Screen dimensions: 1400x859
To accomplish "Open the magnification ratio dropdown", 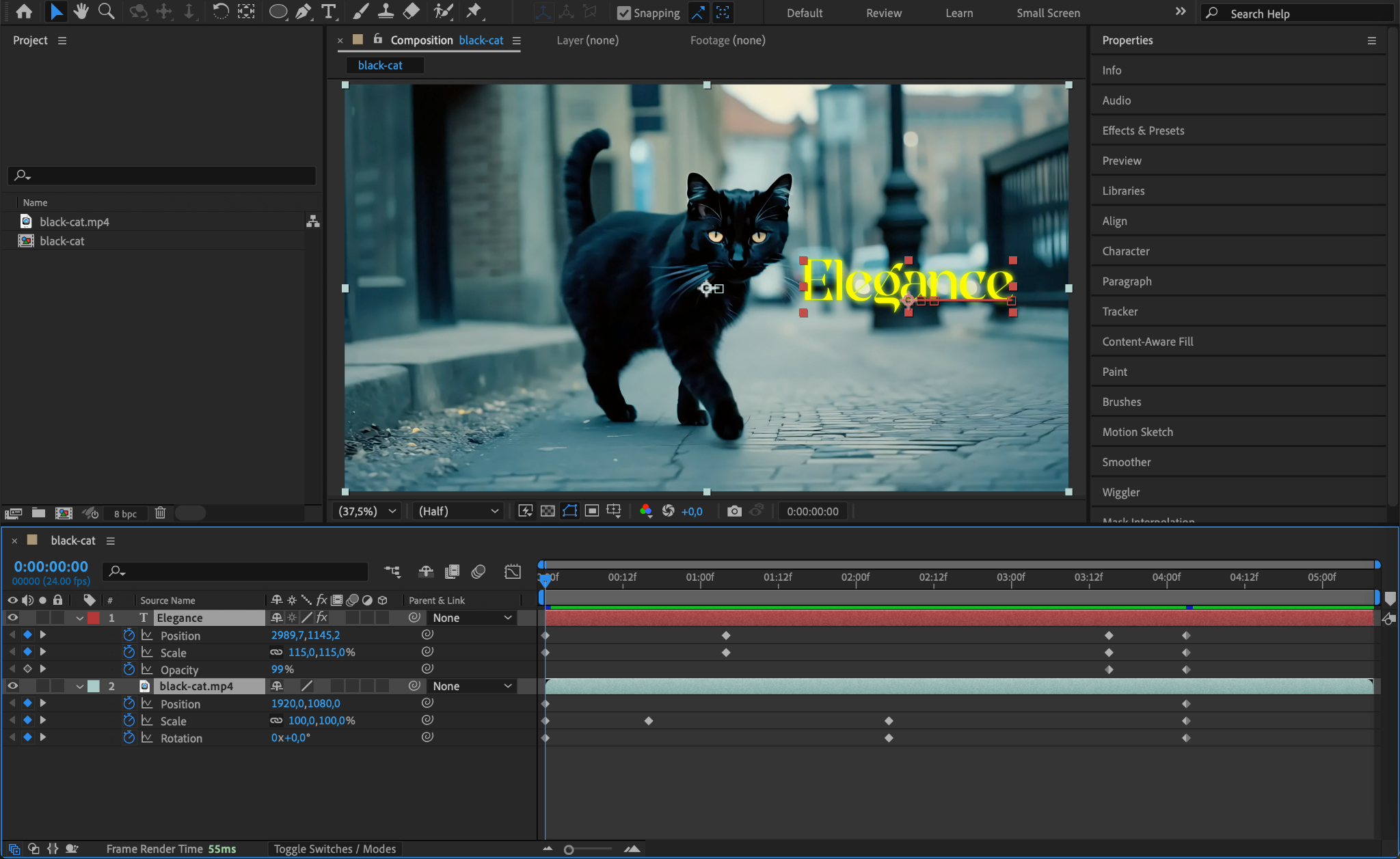I will tap(367, 511).
